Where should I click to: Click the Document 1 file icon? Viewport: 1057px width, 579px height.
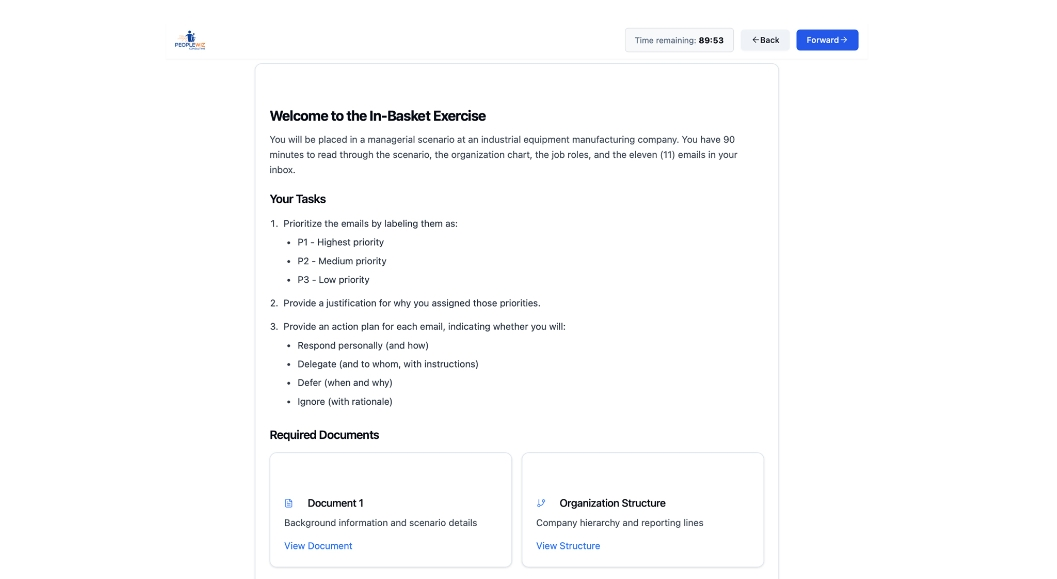click(289, 503)
